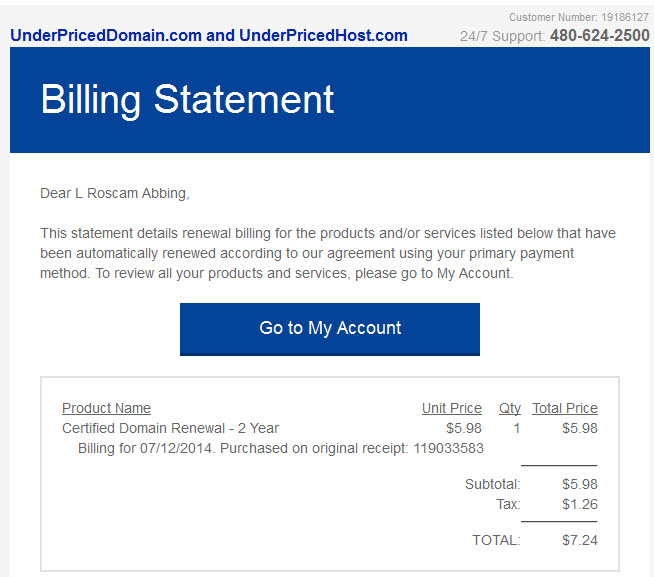
Task: Click the Qty column header
Action: coord(510,408)
